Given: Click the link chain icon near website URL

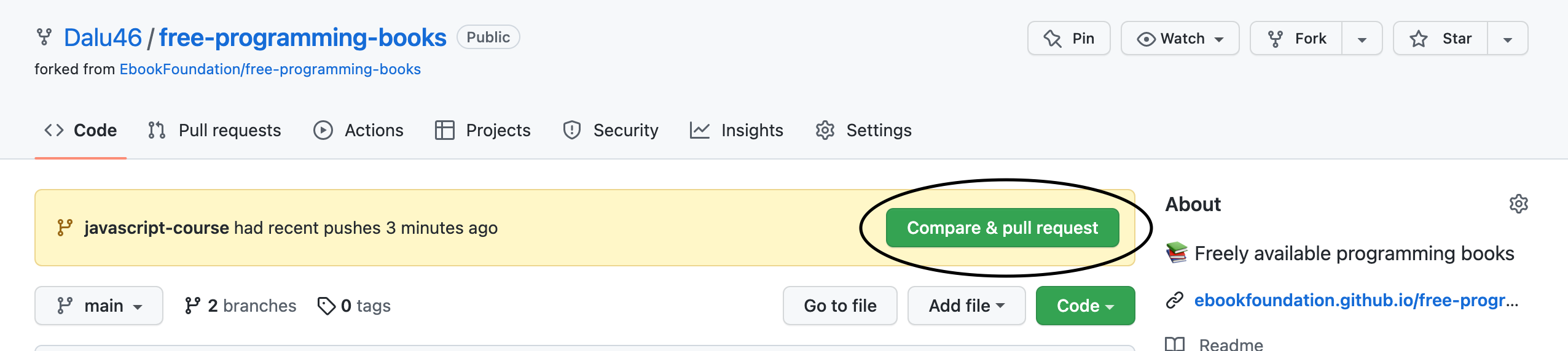Looking at the screenshot, I should [x=1175, y=301].
